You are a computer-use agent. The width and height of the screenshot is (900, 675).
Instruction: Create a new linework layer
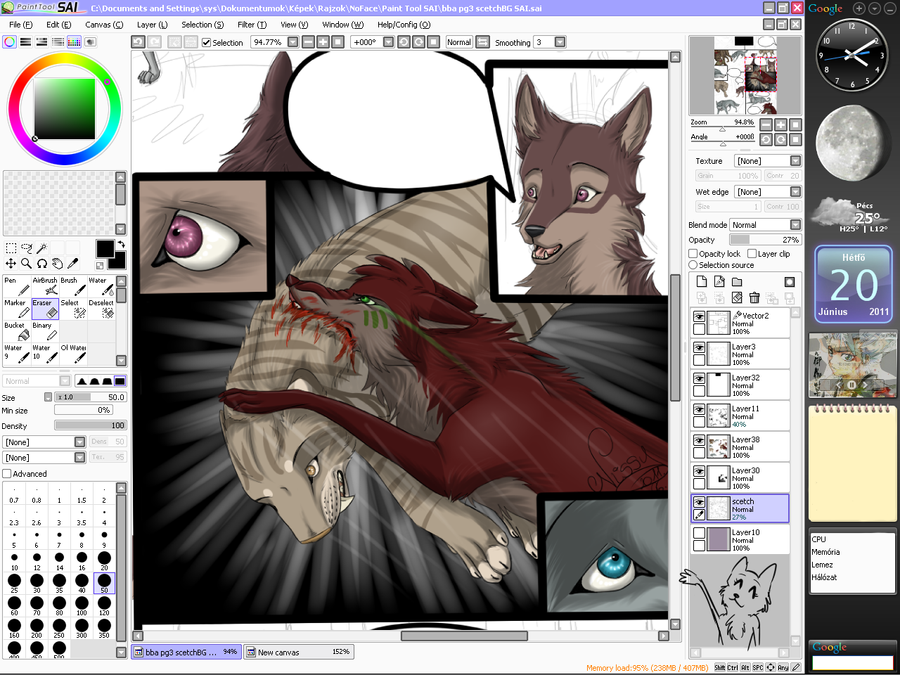click(719, 281)
